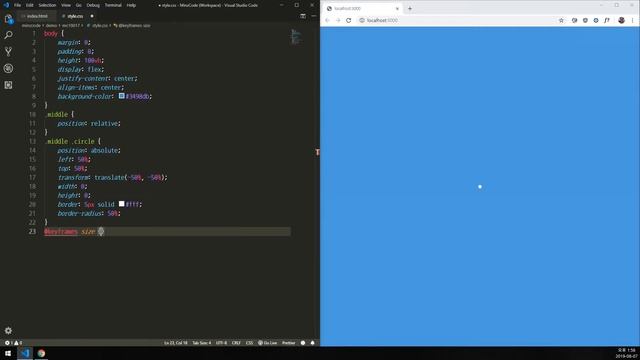Click line number 23 in gutter
This screenshot has height=360, width=640.
[33, 231]
